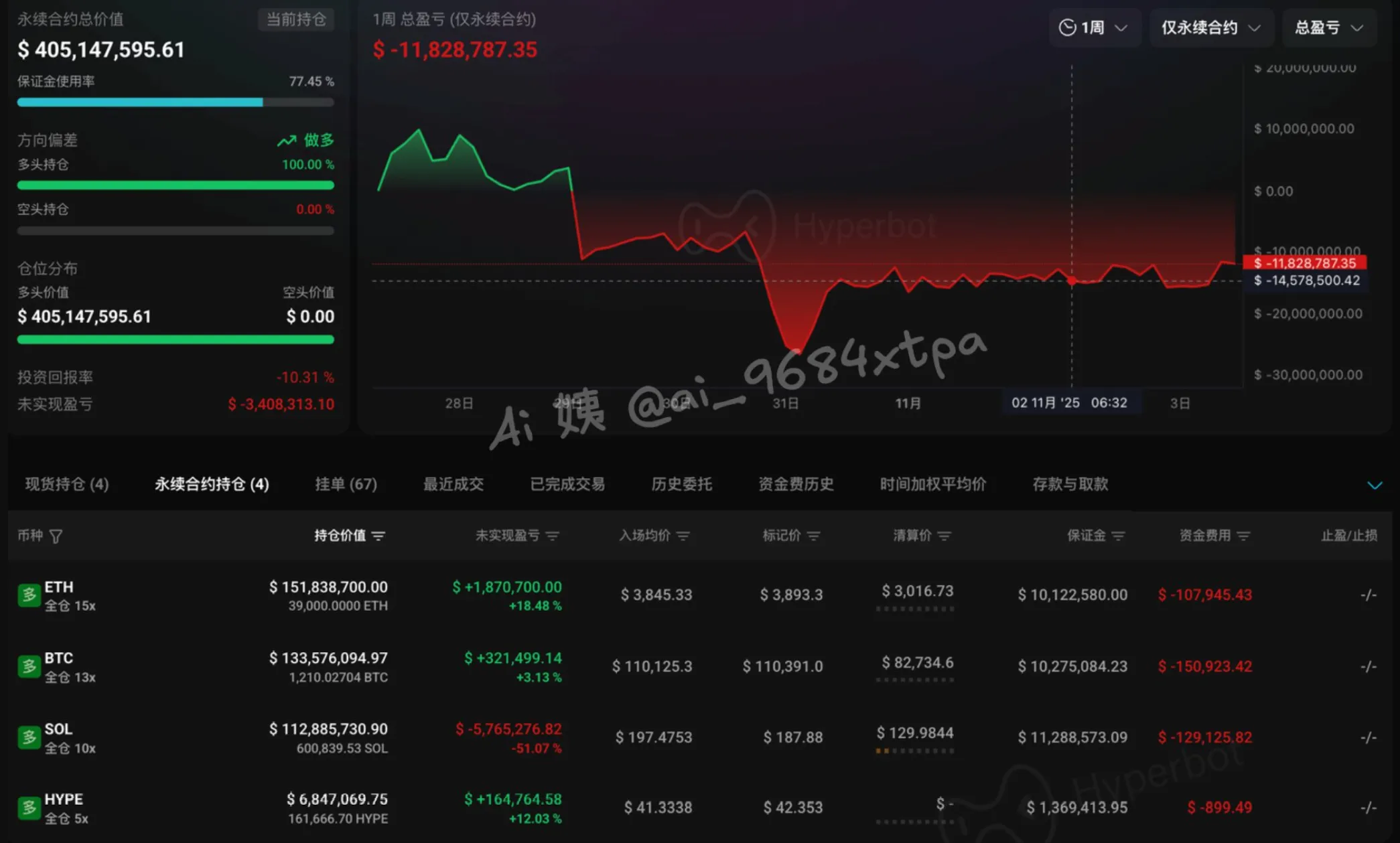Viewport: 1400px width, 843px height.
Task: Sort by funding fee icon
Action: point(1244,536)
